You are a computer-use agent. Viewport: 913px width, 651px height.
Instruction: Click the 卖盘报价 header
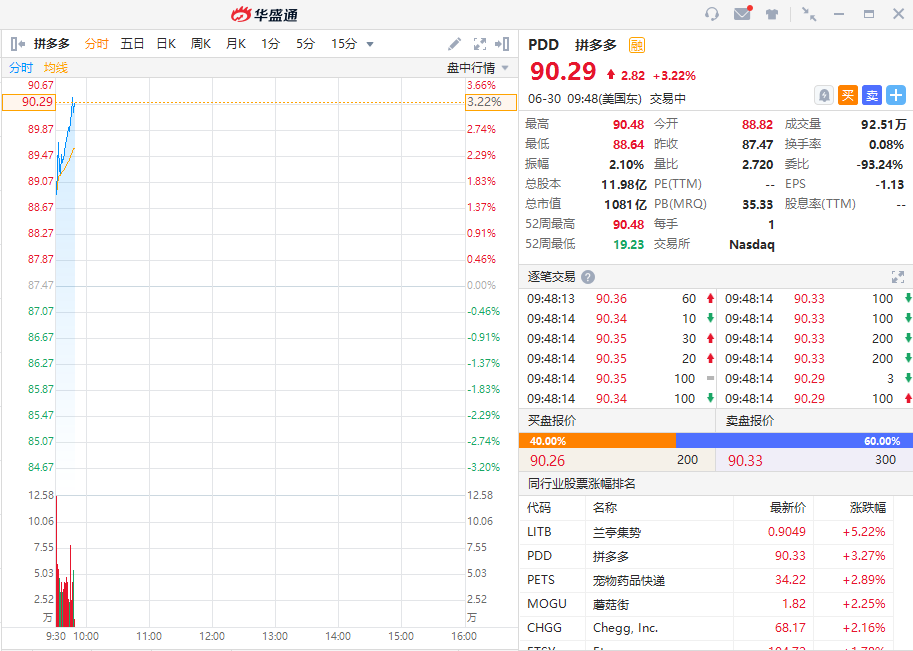click(x=750, y=421)
